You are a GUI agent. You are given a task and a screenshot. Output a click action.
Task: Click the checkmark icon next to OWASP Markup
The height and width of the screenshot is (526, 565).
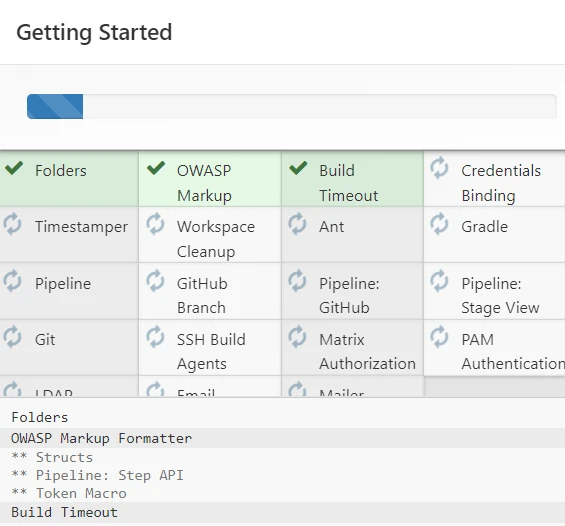click(156, 168)
